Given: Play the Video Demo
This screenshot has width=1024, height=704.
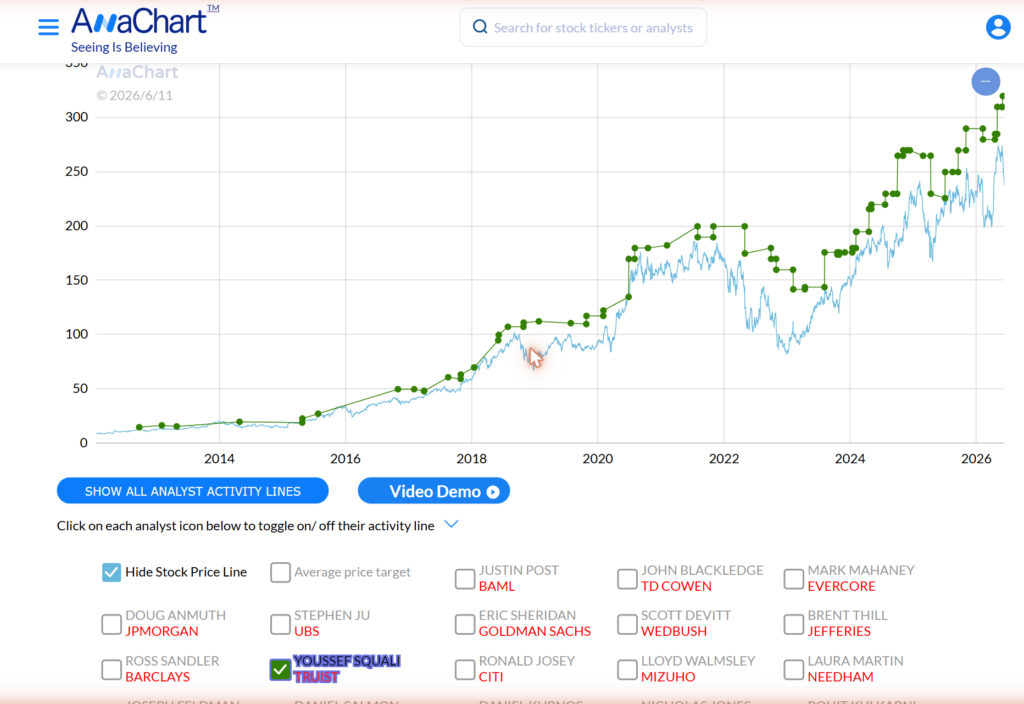Looking at the screenshot, I should [434, 491].
